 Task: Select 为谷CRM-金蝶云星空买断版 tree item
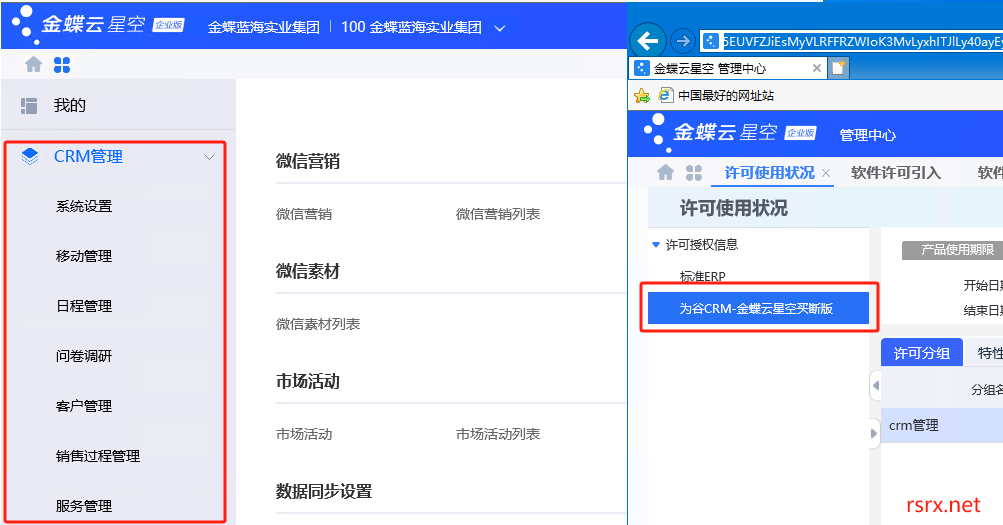[758, 308]
